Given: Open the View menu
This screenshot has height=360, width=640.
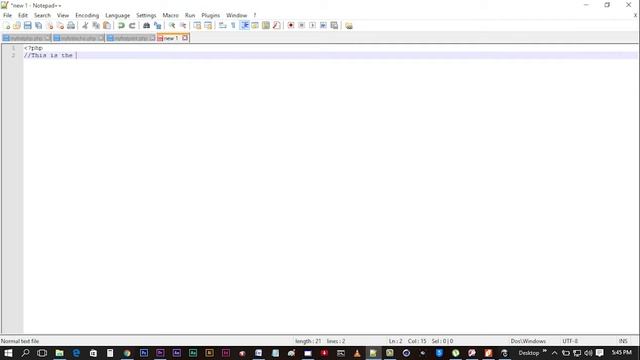Looking at the screenshot, I should tap(62, 15).
